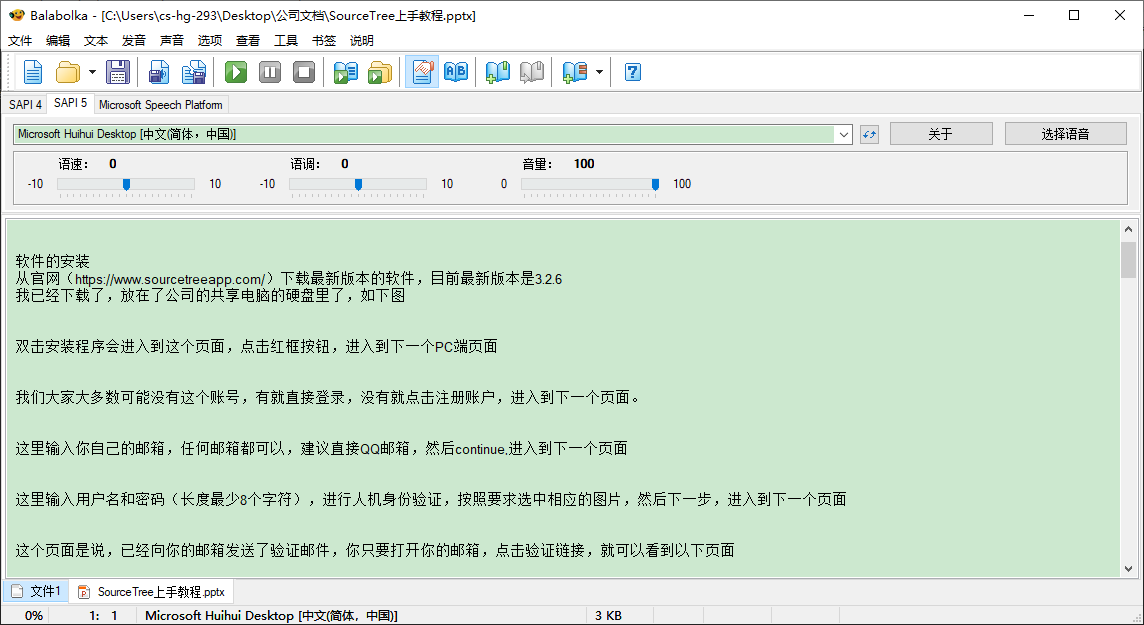Expand the recent files arrow beside open
This screenshot has width=1144, height=625.
point(92,72)
